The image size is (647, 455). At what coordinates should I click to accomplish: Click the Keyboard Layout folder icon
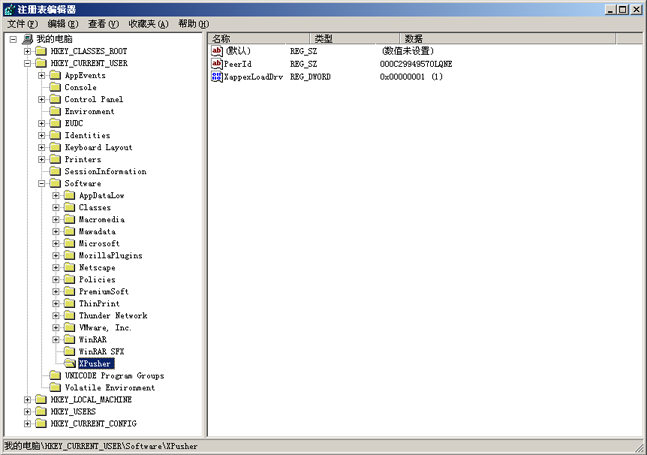click(x=55, y=147)
